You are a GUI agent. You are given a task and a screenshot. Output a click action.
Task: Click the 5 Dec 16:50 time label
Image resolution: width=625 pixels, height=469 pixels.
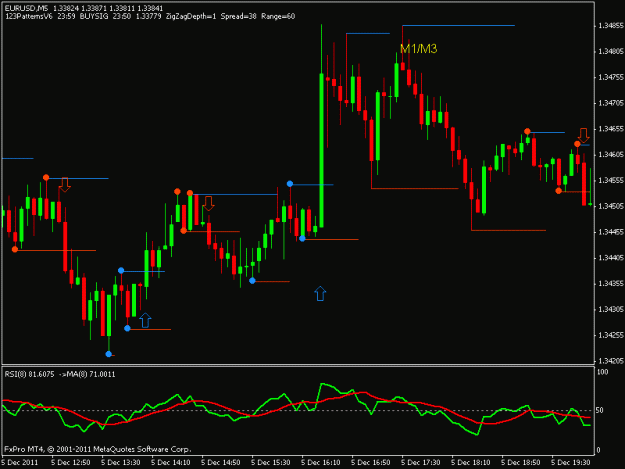point(371,462)
